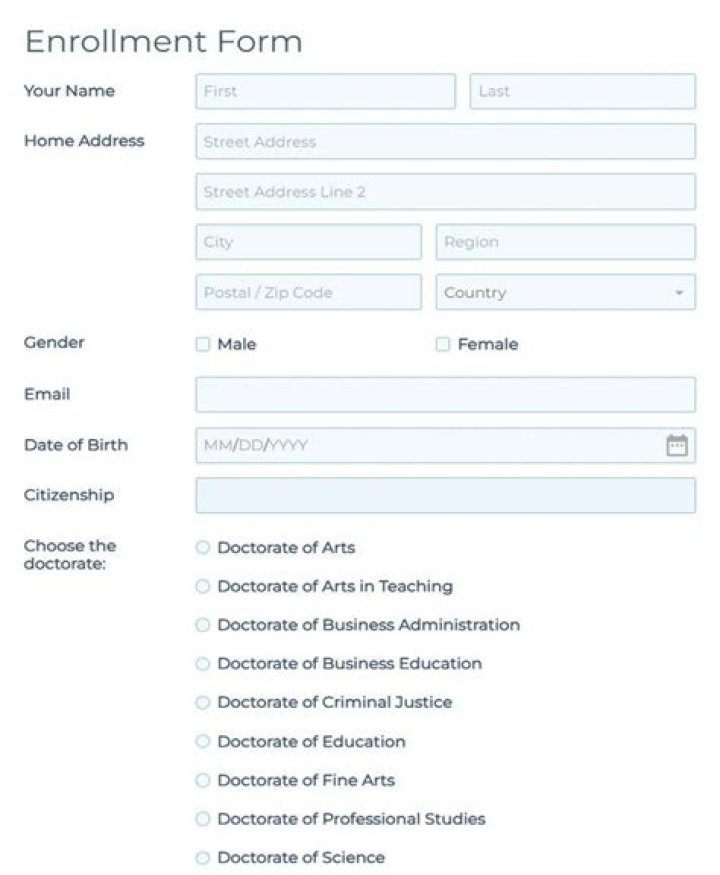
Task: Click the Email input field
Action: (445, 394)
